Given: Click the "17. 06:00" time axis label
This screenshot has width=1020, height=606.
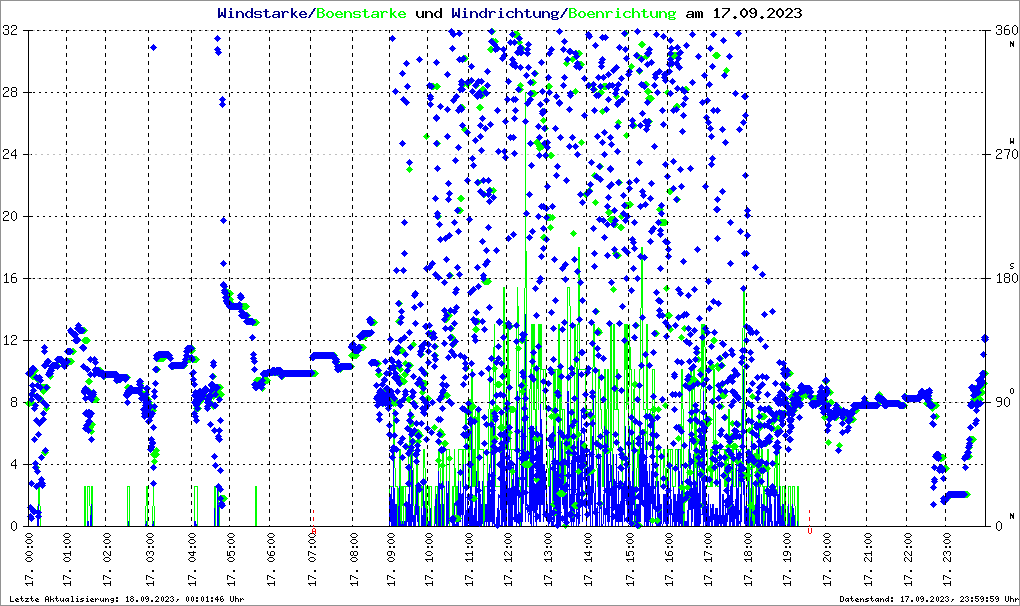Looking at the screenshot, I should pyautogui.click(x=271, y=559).
